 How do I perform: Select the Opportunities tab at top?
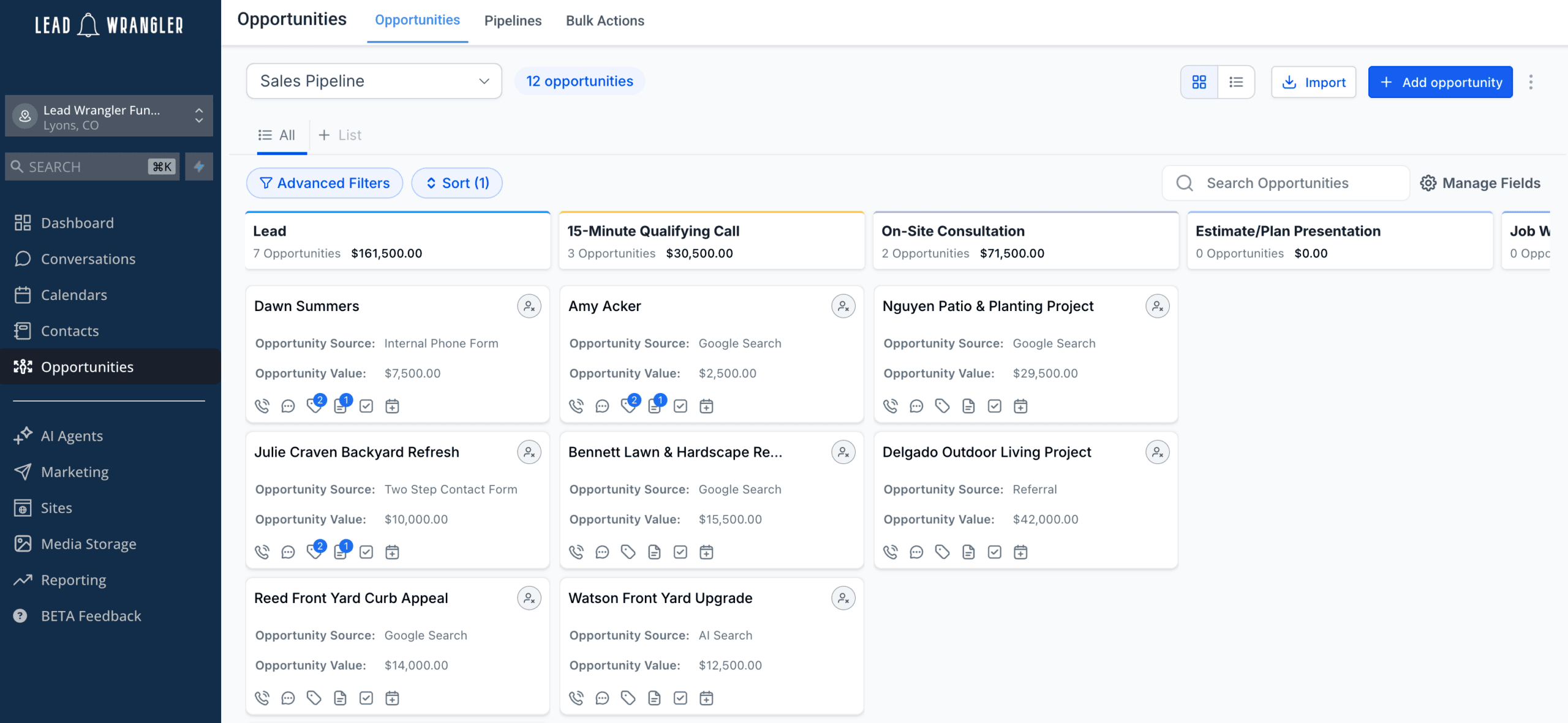pyautogui.click(x=418, y=20)
